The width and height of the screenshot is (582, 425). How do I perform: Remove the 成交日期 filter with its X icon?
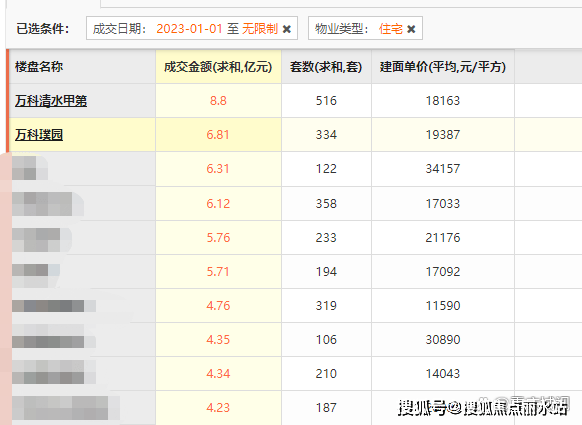[x=287, y=29]
